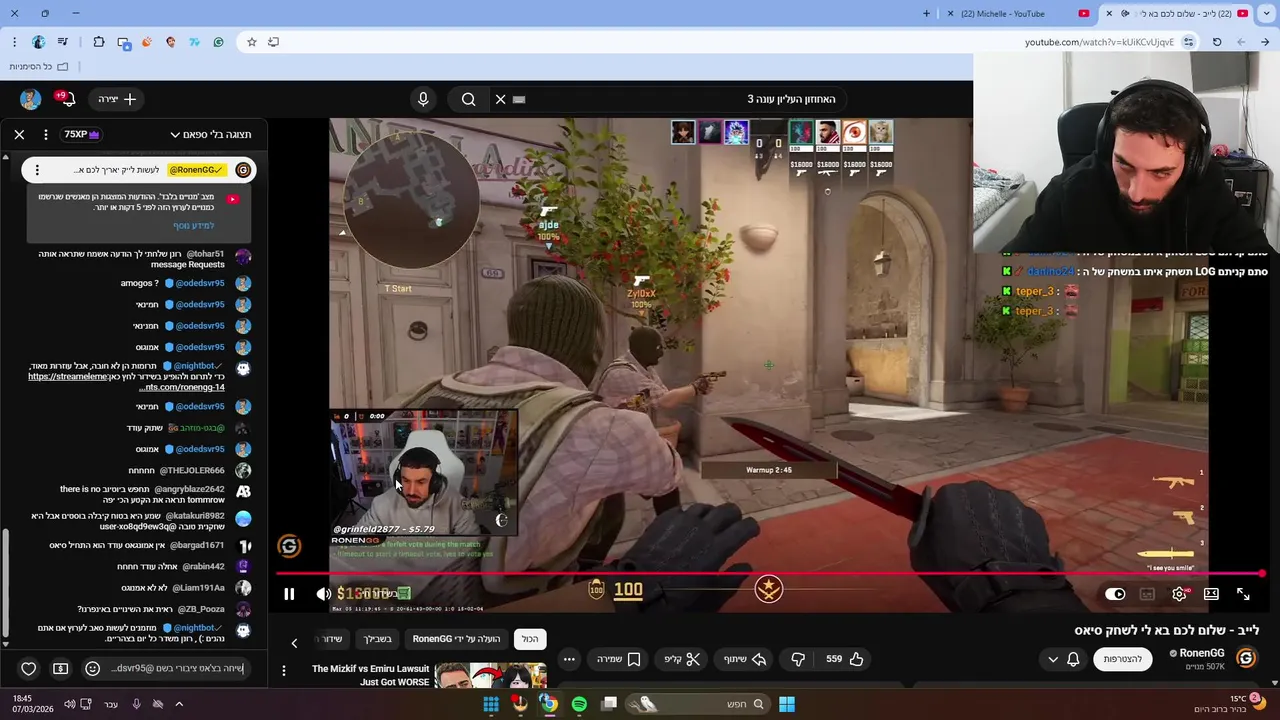Open the tab search dropdown in Chrome

point(1266,14)
